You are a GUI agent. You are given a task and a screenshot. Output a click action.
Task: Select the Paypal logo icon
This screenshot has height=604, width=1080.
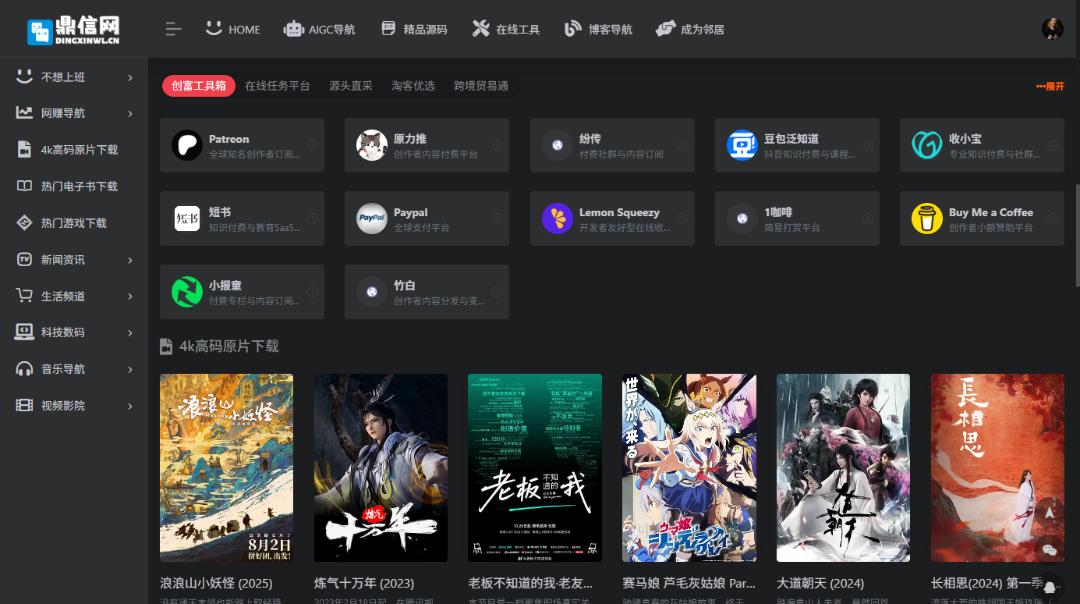pyautogui.click(x=372, y=218)
